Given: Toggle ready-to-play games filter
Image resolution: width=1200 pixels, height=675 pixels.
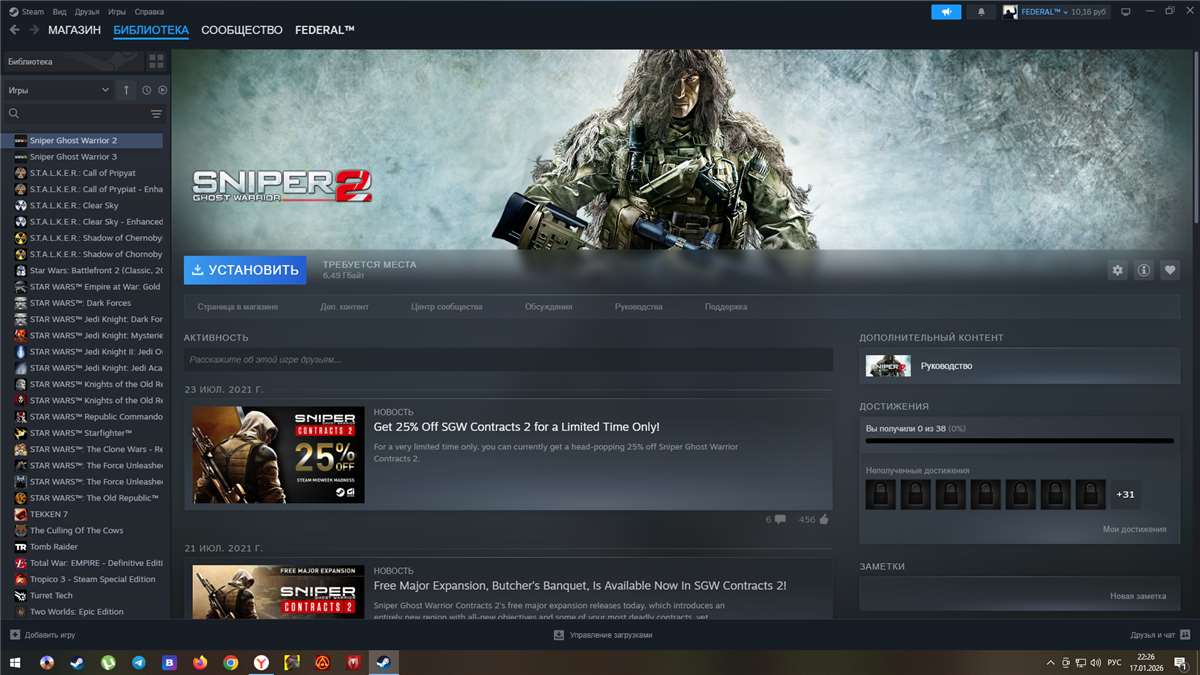Looking at the screenshot, I should (162, 90).
